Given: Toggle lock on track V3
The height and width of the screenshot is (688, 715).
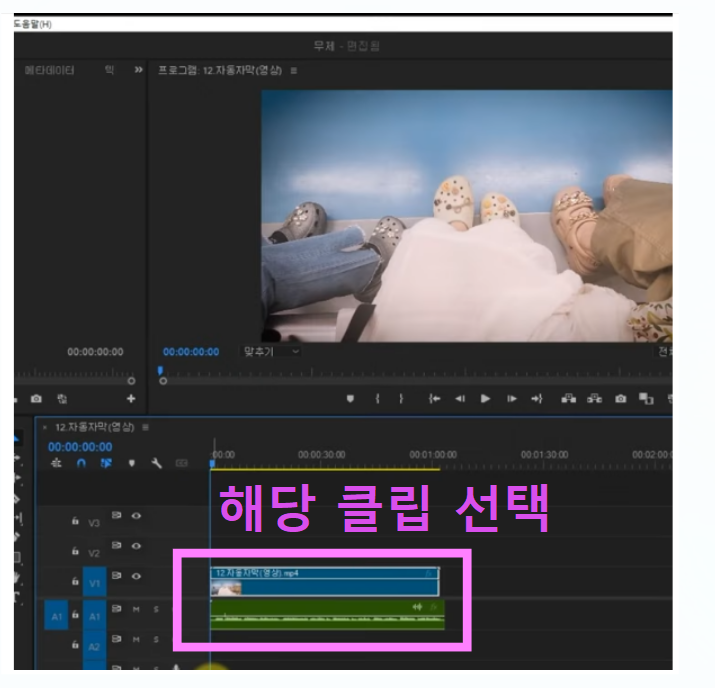Looking at the screenshot, I should click(75, 521).
